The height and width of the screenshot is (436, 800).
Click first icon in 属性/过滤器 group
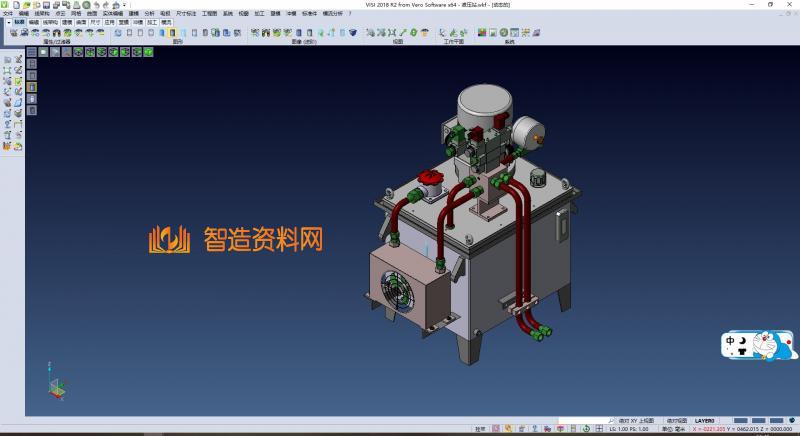[x=14, y=33]
